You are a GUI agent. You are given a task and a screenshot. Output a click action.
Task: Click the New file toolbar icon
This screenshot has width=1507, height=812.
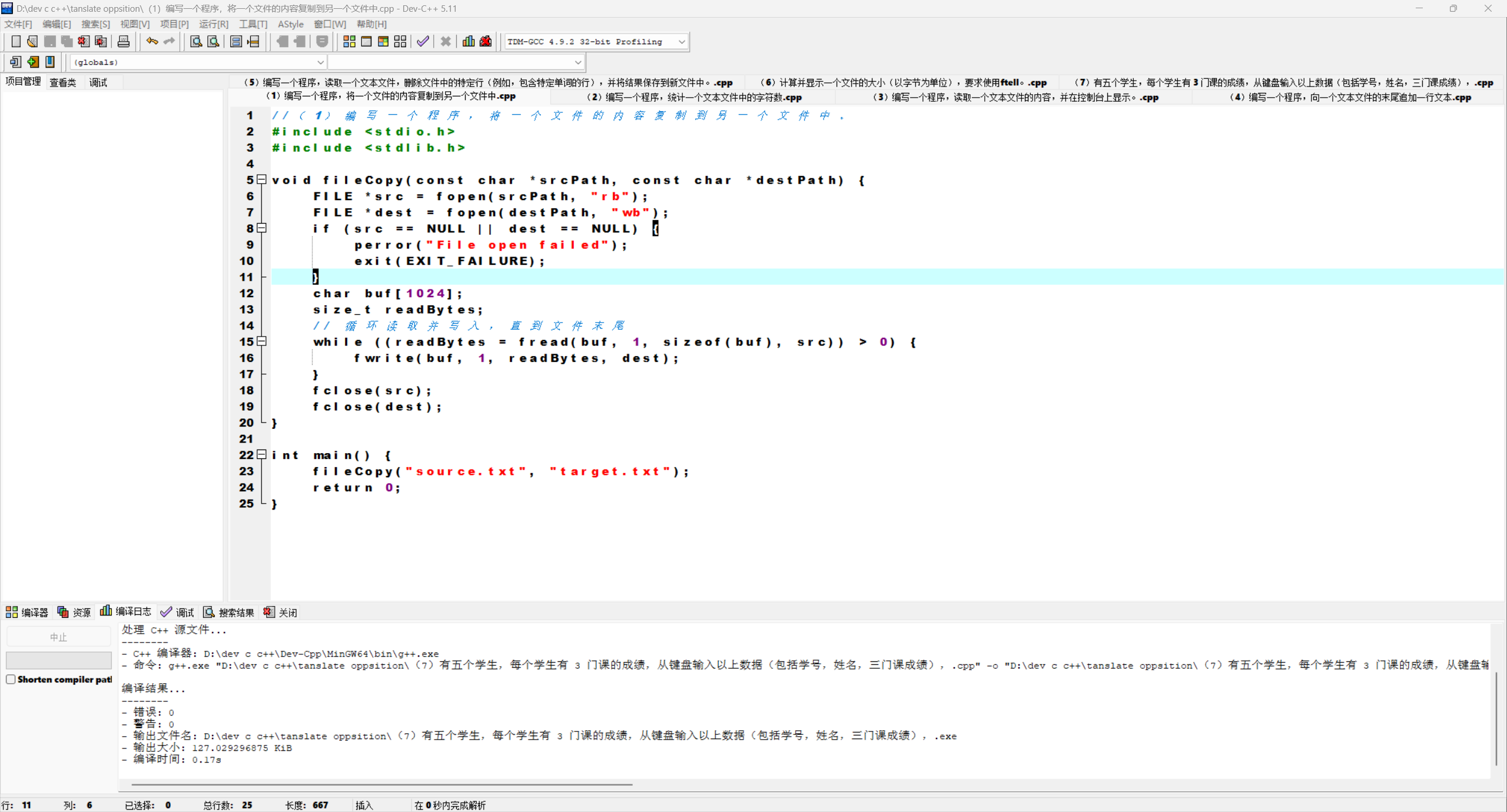point(16,41)
